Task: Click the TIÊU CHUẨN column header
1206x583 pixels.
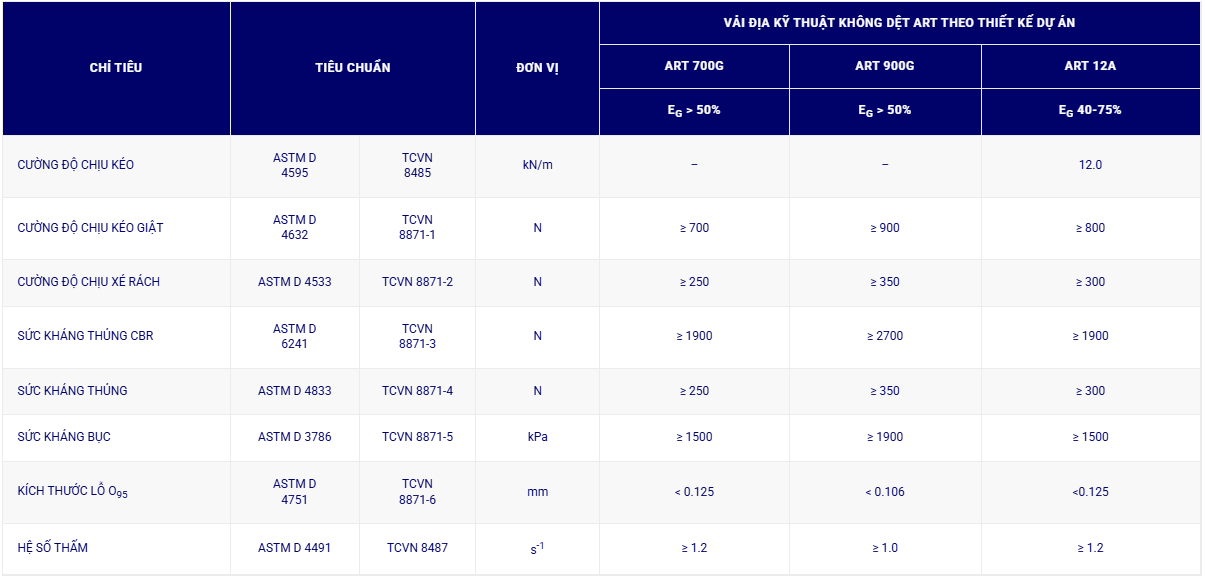Action: coord(352,68)
